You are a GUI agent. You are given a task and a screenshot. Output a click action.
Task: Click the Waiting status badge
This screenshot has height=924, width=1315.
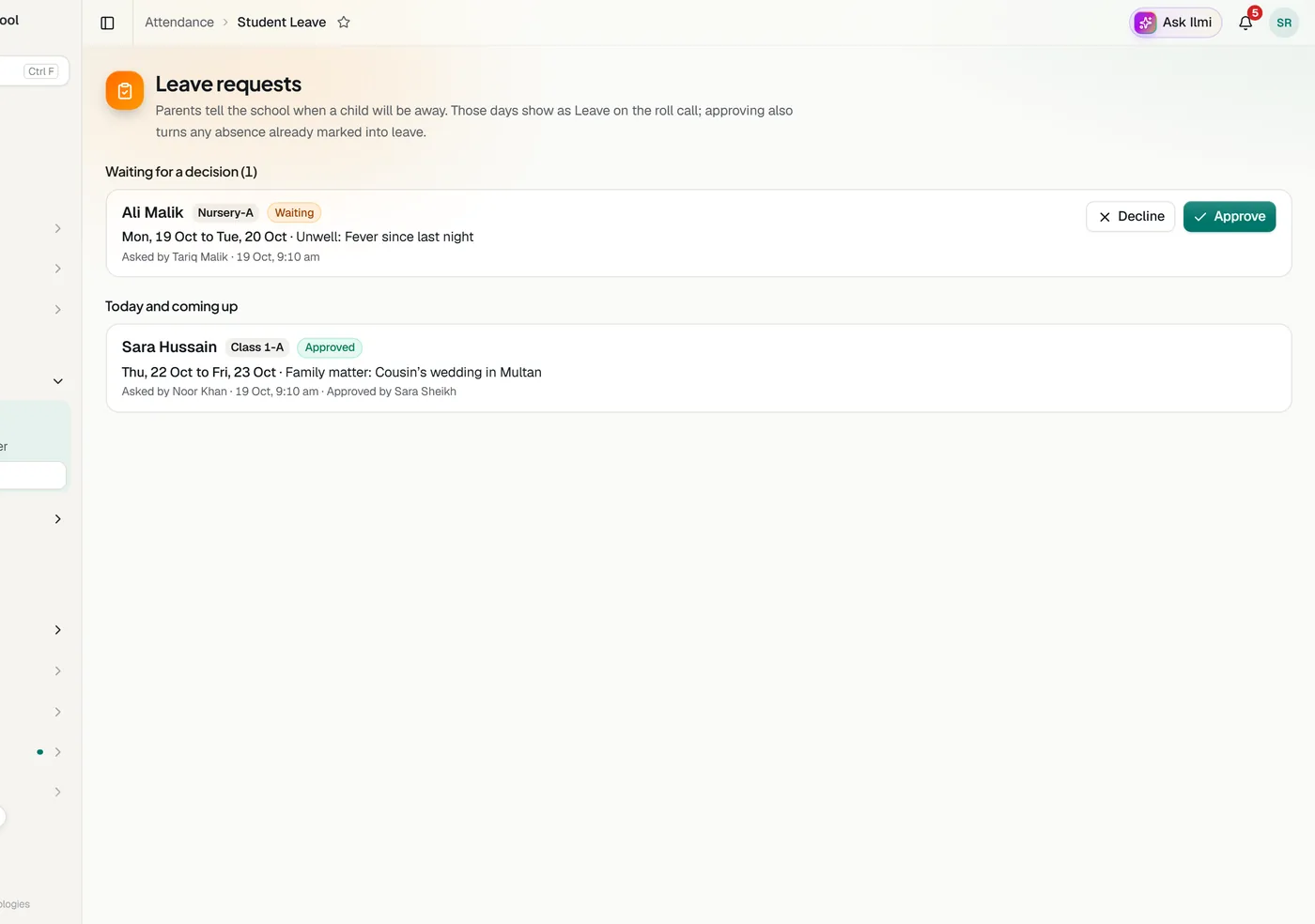[294, 213]
